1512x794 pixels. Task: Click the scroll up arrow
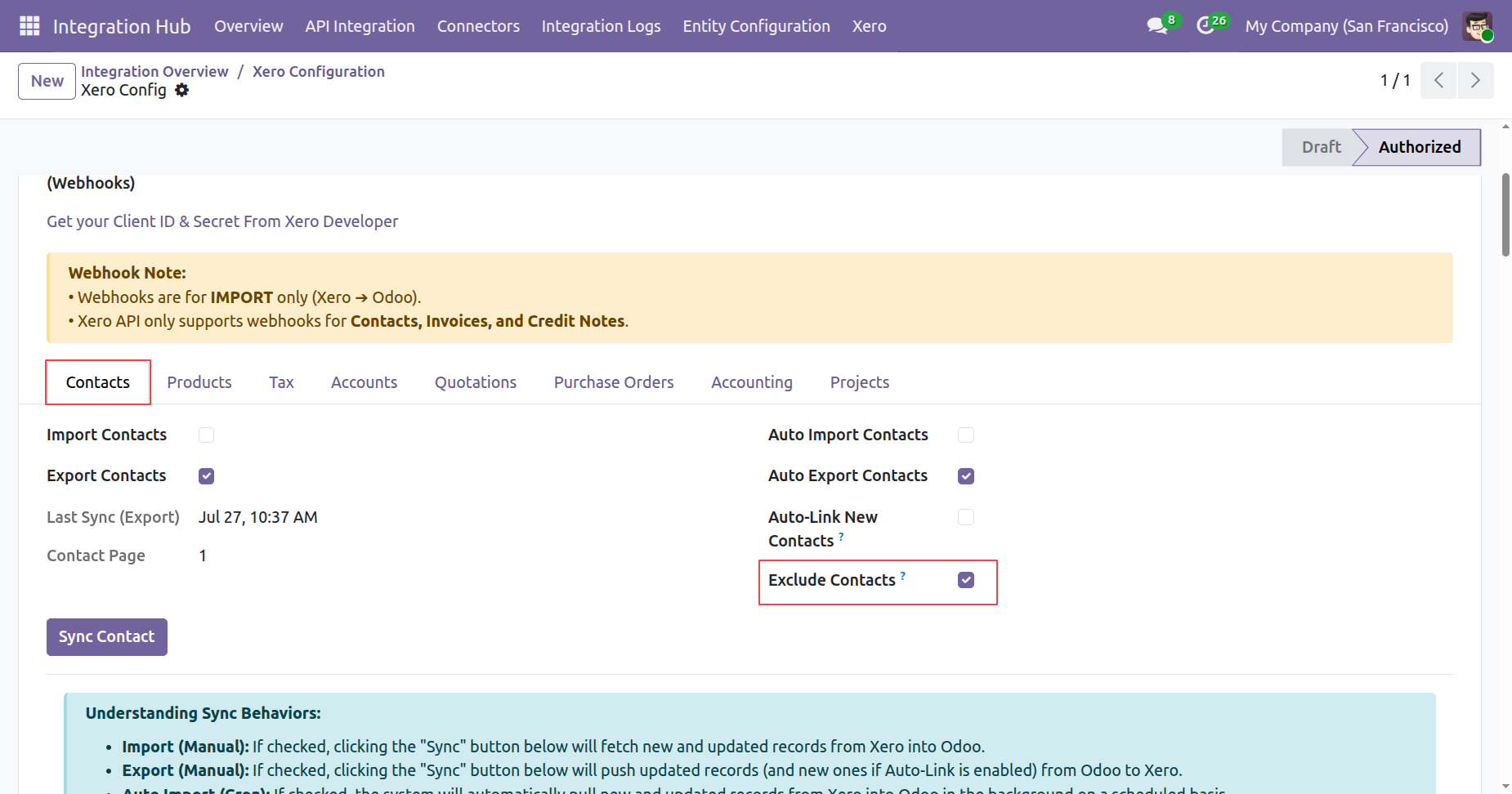point(1505,127)
